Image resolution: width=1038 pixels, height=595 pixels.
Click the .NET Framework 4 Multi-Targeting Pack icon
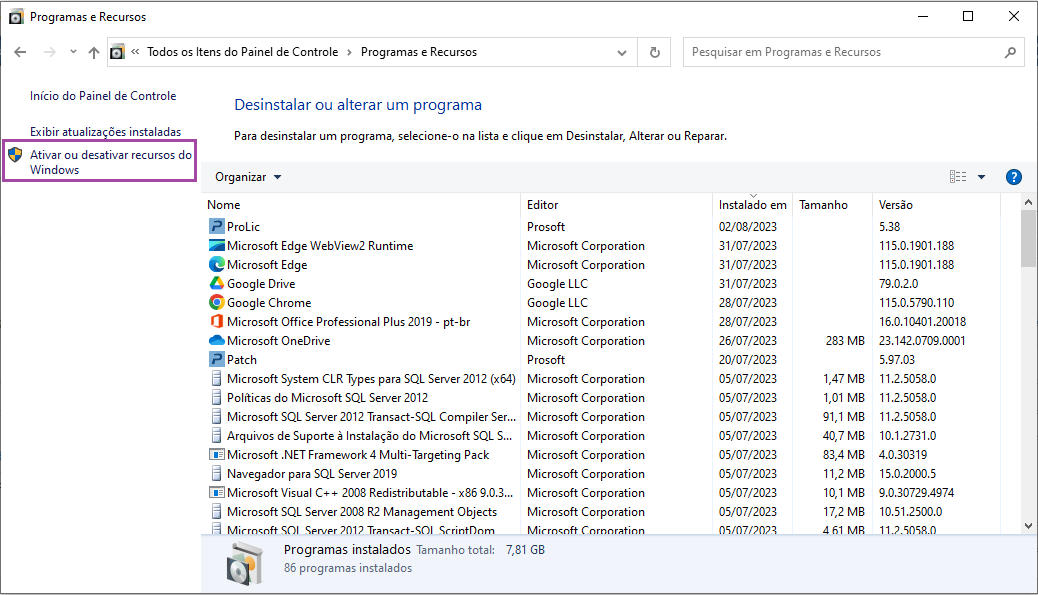point(216,455)
